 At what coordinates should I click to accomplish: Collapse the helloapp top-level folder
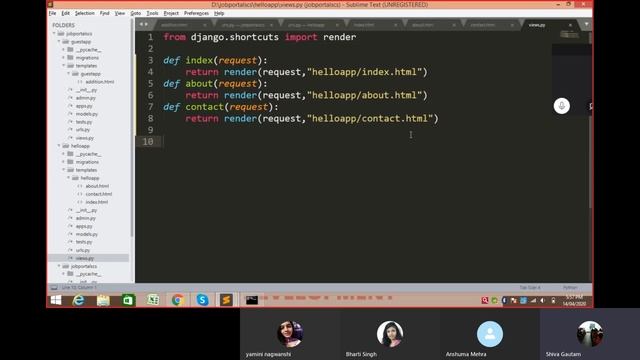(x=59, y=146)
